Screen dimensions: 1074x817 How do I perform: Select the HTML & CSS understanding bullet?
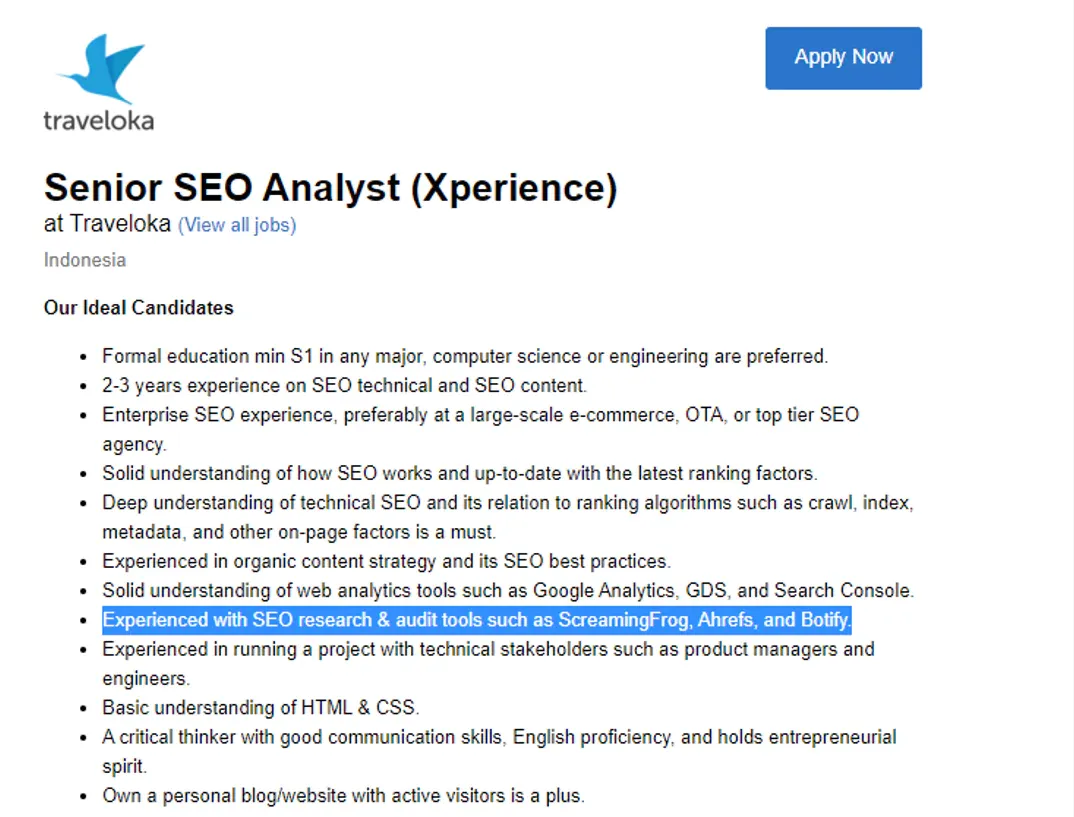point(261,707)
